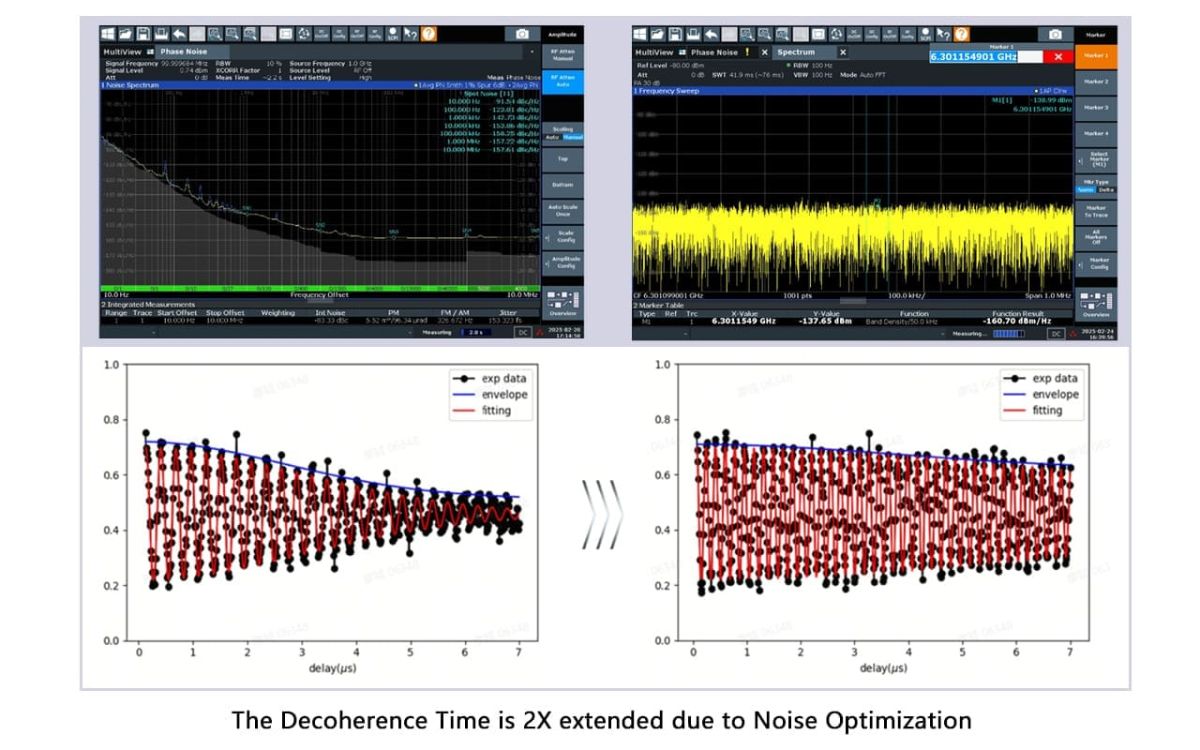
Task: Open the orange Help icon in the spectrum toolbar
Action: [961, 34]
